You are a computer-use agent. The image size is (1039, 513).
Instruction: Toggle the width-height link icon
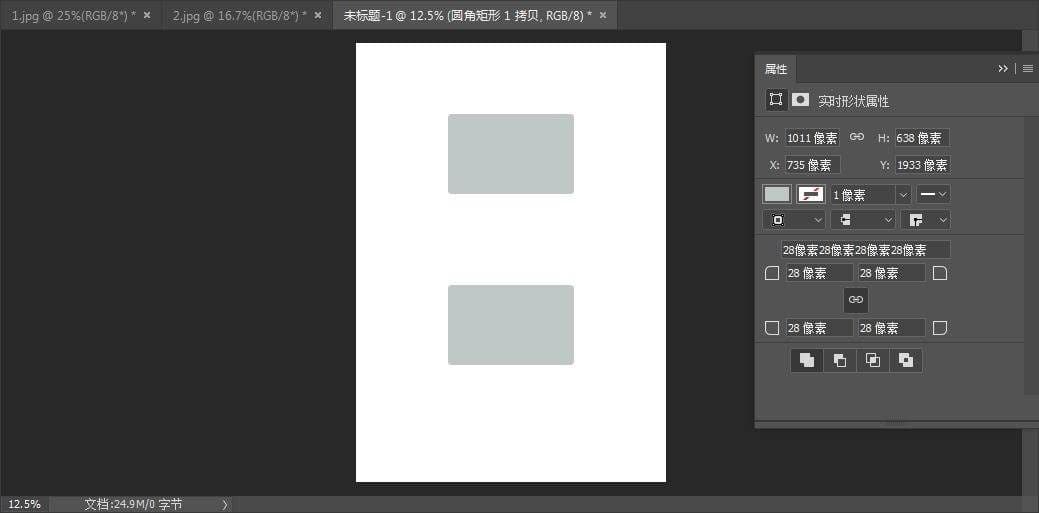(x=857, y=137)
